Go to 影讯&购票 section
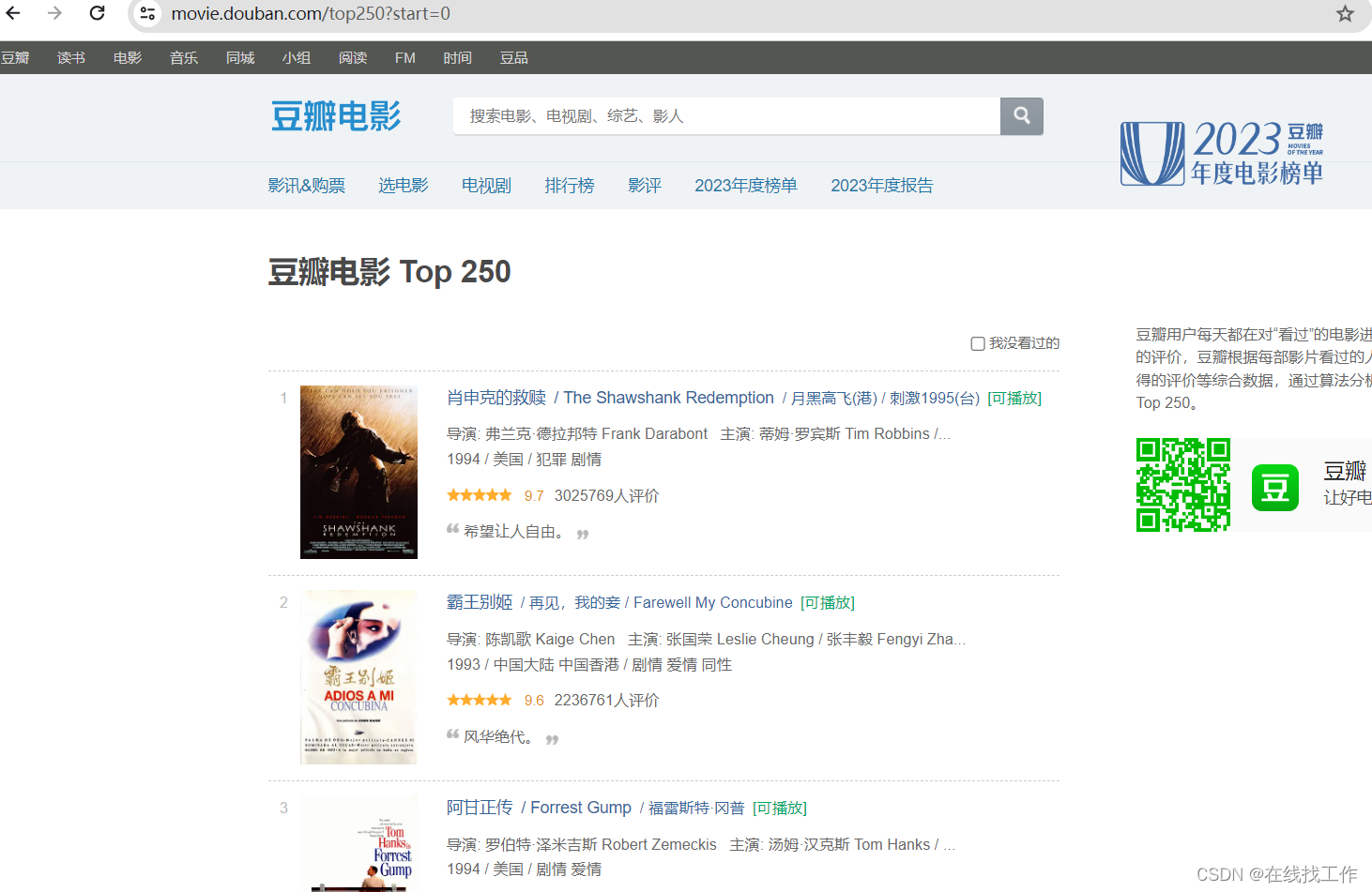This screenshot has width=1372, height=892. (307, 186)
